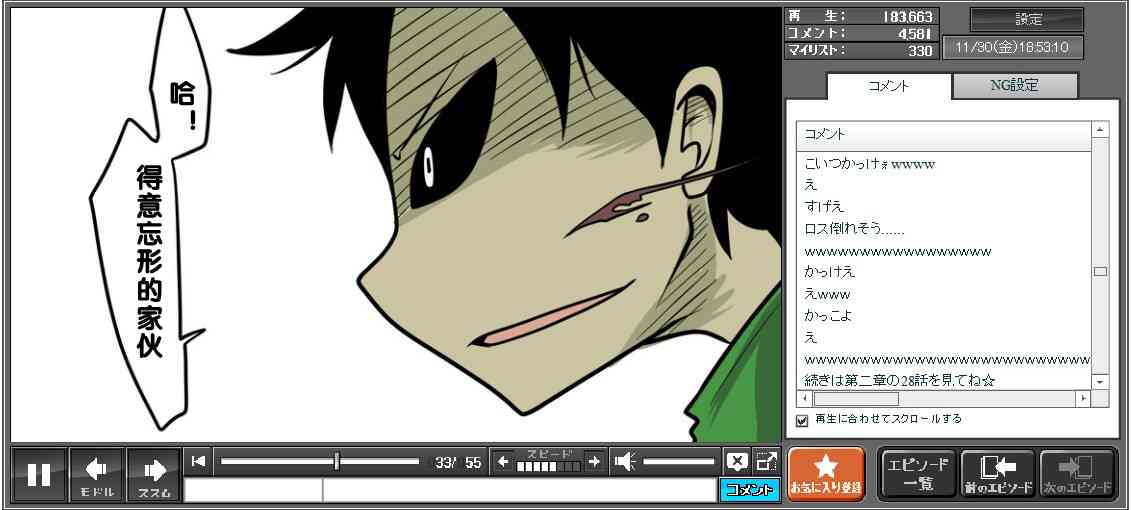Jump to the first page icon

tap(198, 461)
